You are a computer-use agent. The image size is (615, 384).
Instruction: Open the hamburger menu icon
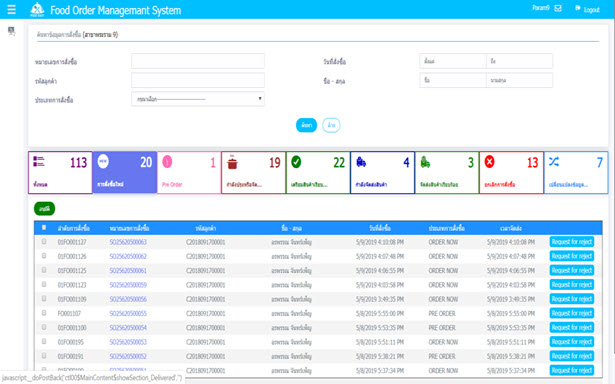(x=11, y=9)
